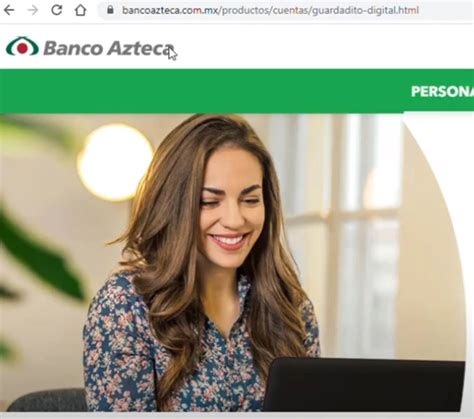This screenshot has height=419, width=474.
Task: Click the browser forward arrow
Action: coord(33,10)
